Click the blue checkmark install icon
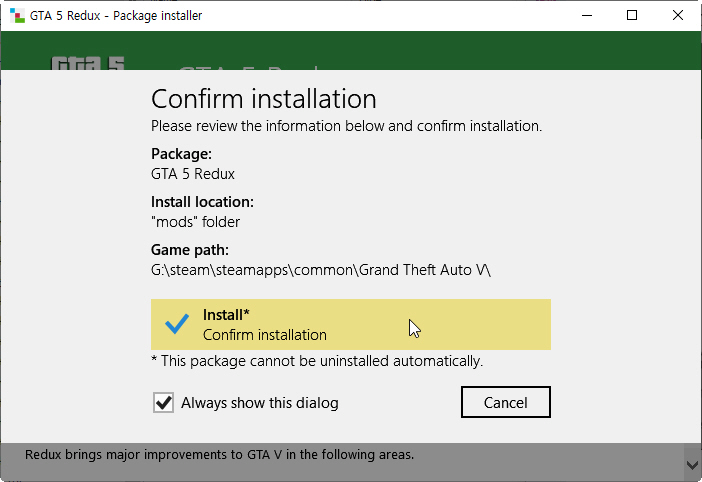 (x=177, y=324)
